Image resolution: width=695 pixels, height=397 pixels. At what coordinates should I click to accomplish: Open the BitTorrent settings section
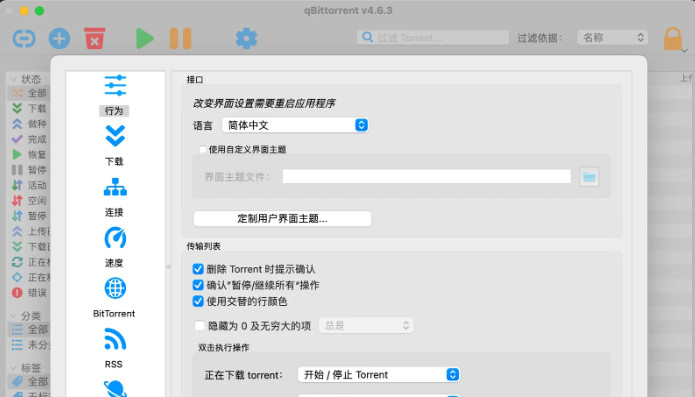[114, 298]
